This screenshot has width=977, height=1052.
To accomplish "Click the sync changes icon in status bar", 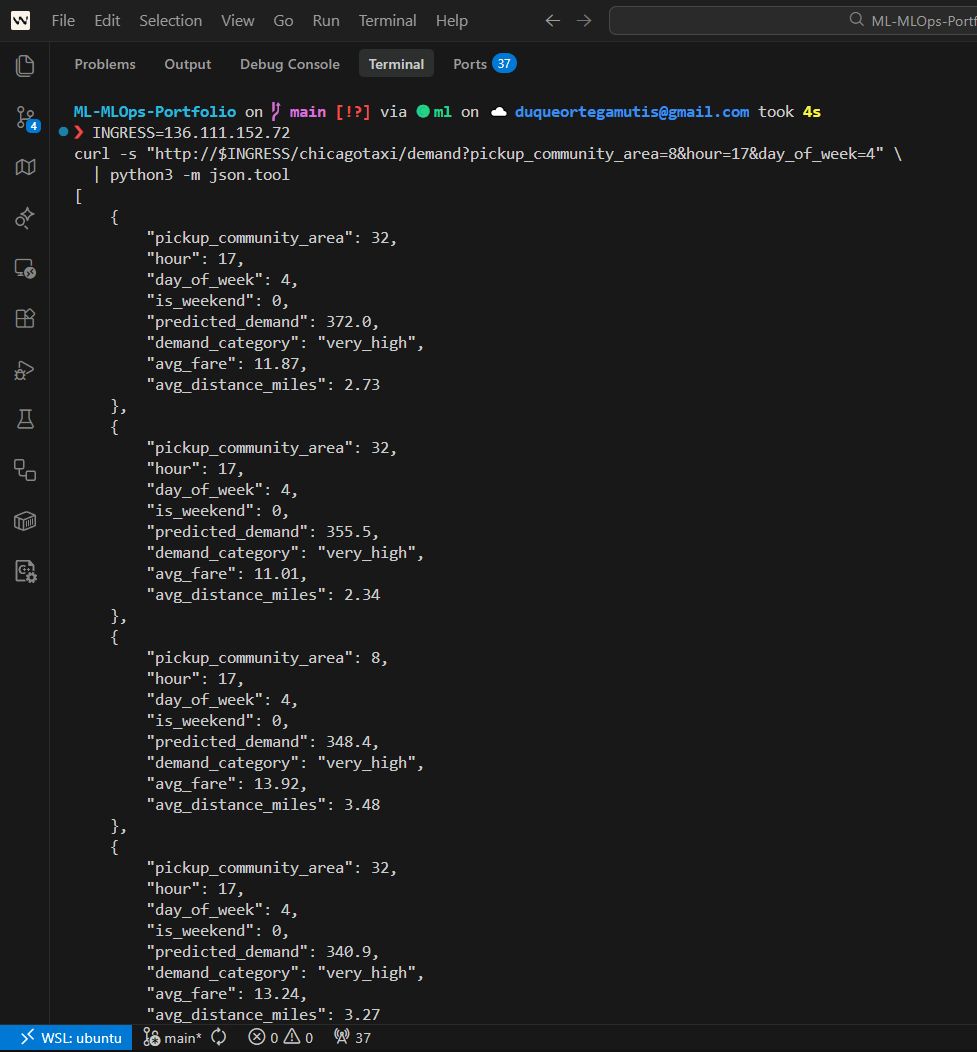I will pyautogui.click(x=219, y=1038).
